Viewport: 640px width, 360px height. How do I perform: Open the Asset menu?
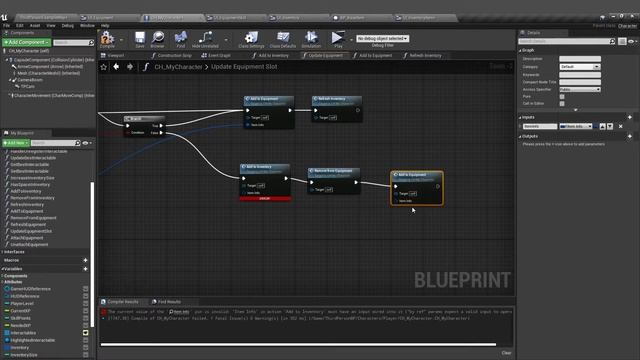point(35,26)
